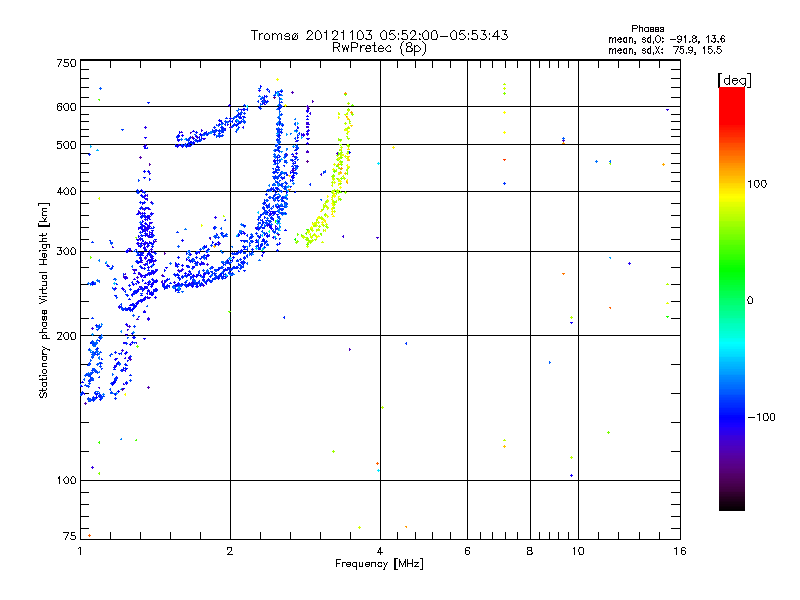Click the x-axis tick label '10'

pyautogui.click(x=578, y=551)
